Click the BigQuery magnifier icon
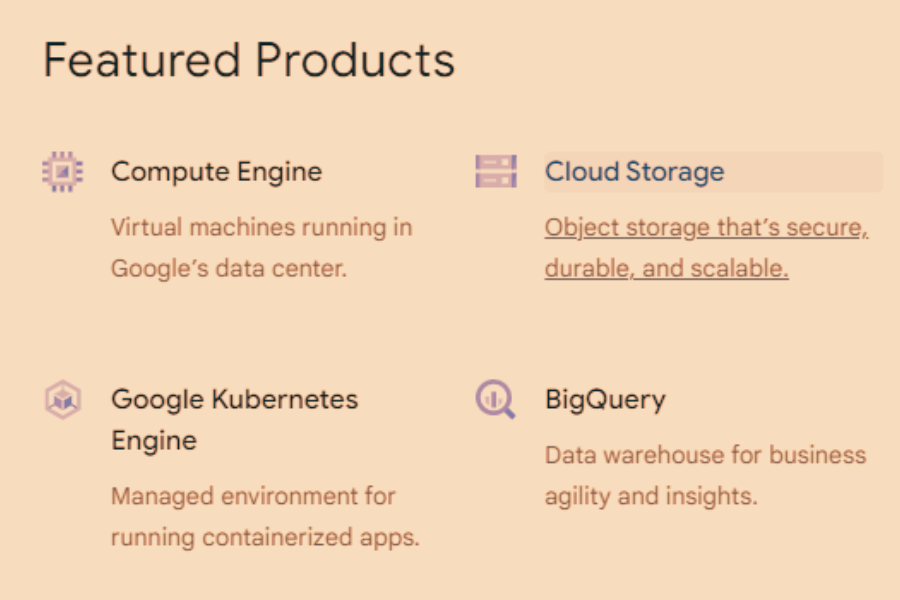 coord(495,399)
